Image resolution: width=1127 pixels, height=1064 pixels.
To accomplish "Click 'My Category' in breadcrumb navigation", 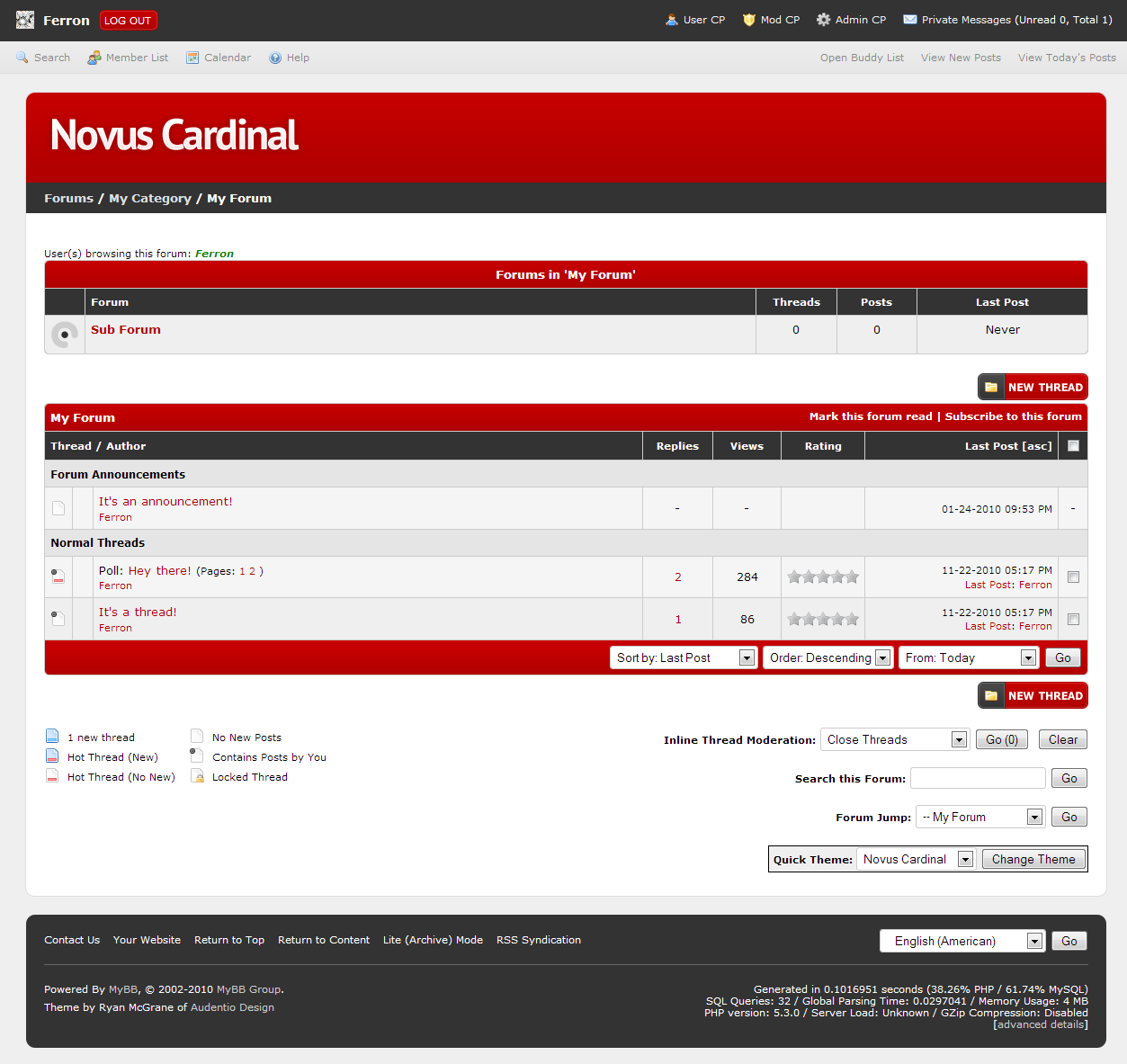I will coord(150,199).
